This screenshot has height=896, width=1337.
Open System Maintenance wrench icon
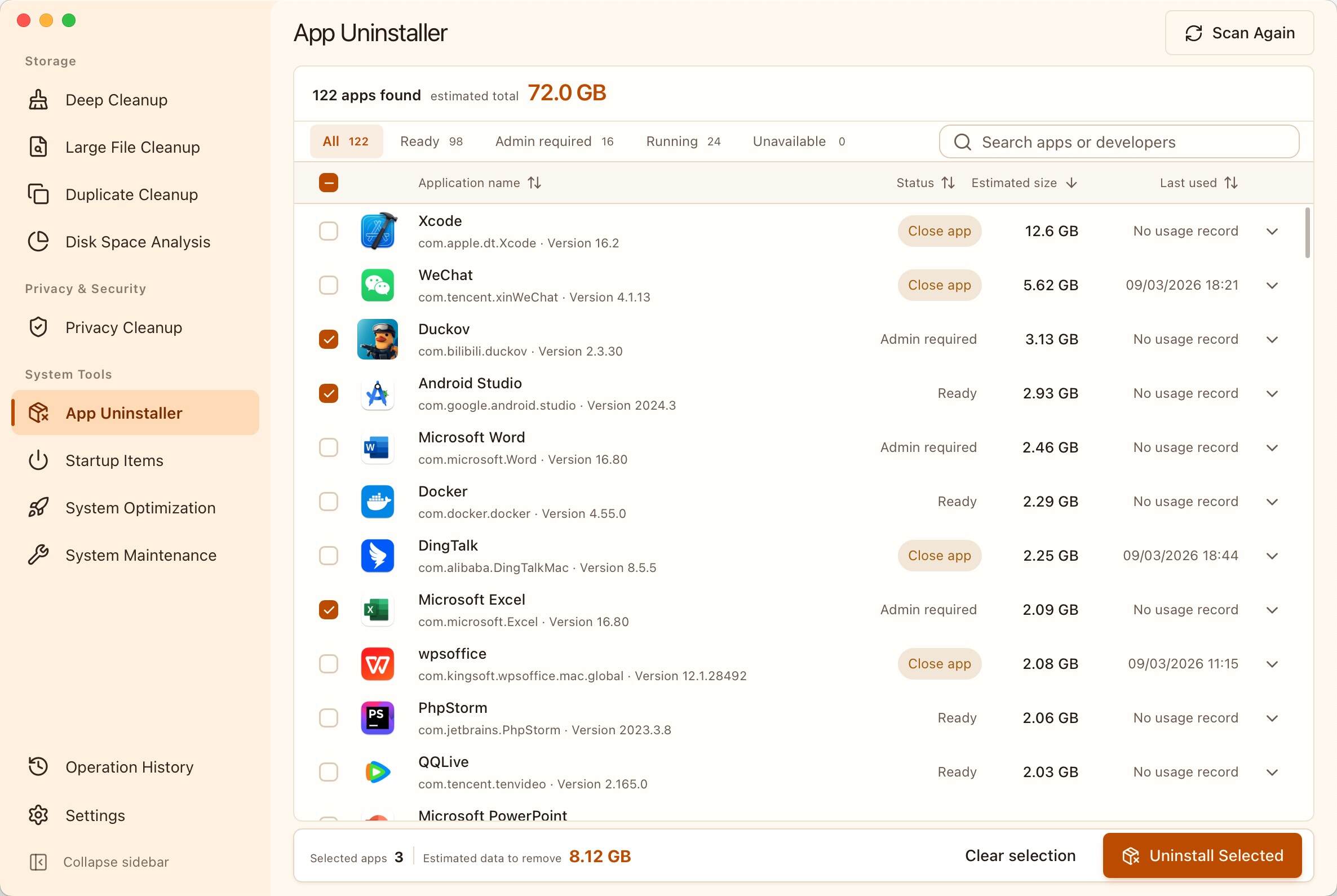(x=38, y=556)
